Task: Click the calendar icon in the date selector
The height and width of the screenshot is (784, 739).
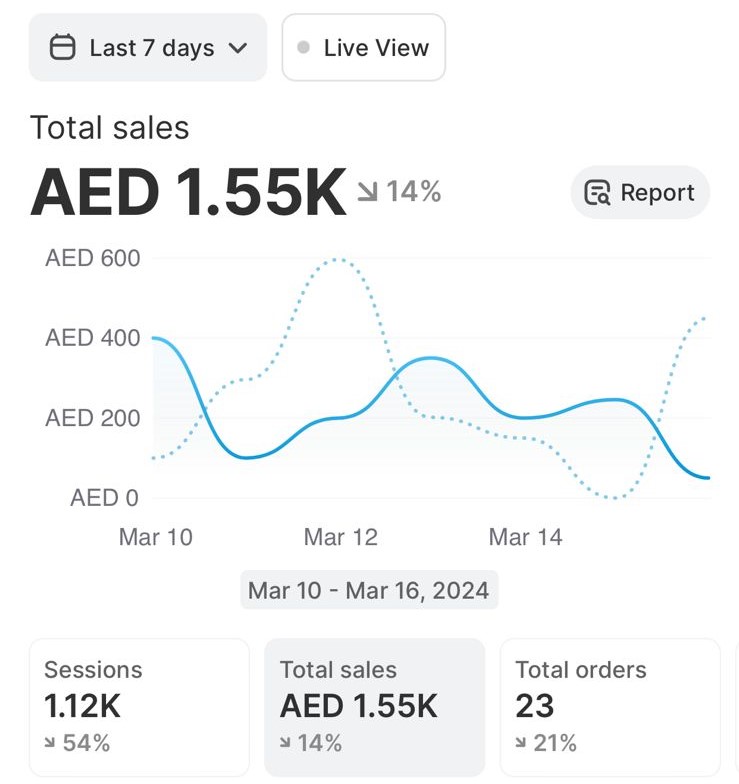Action: click(x=62, y=47)
